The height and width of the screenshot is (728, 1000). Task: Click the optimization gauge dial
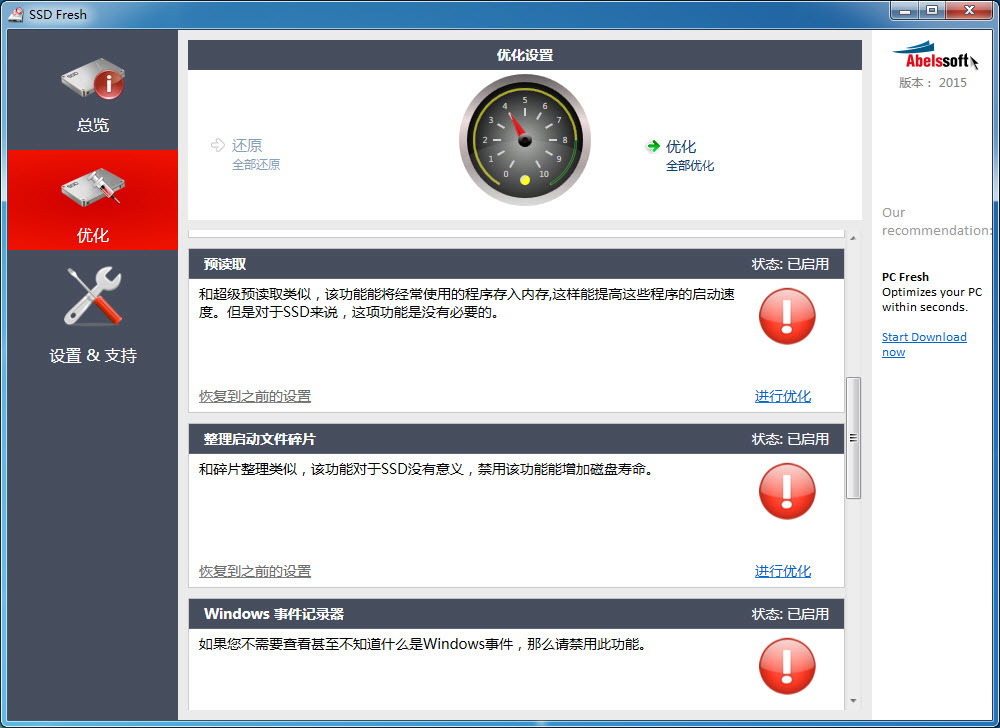point(524,140)
